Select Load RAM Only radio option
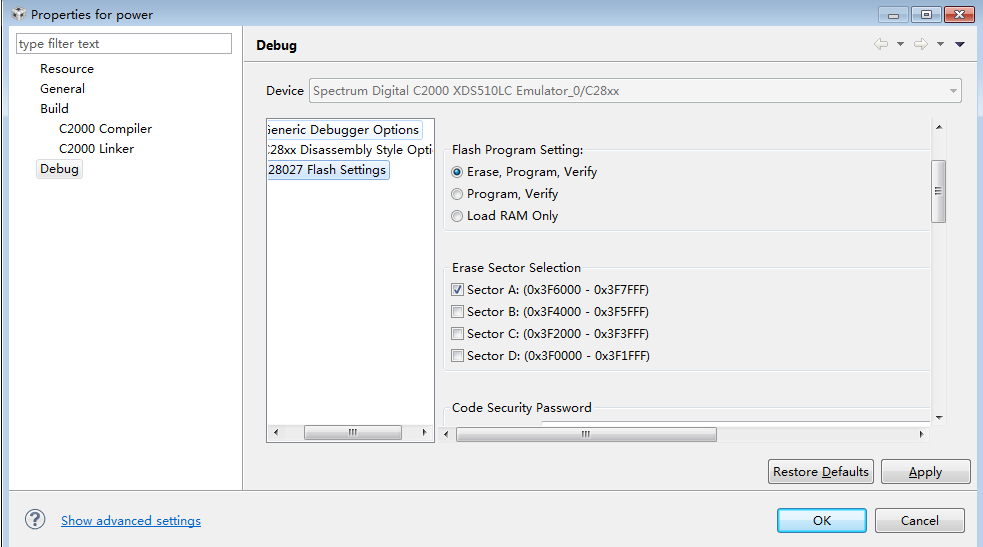The image size is (983, 547). click(x=457, y=216)
